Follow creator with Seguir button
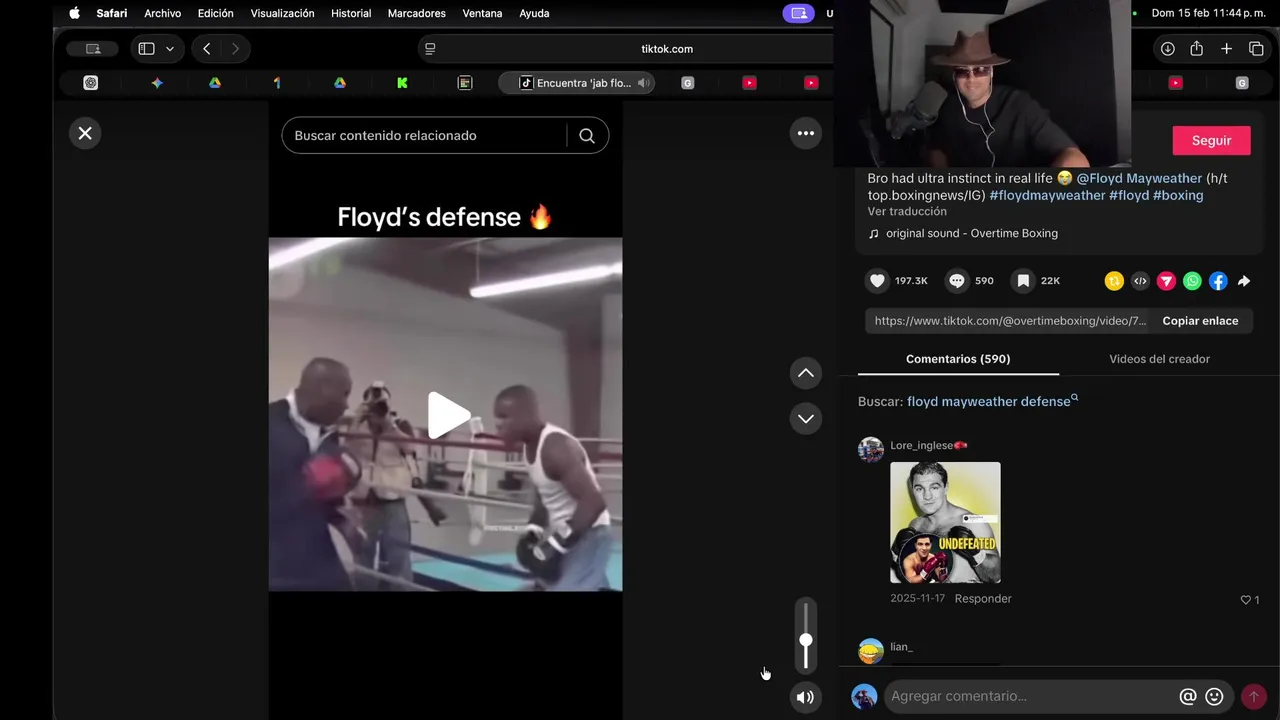The height and width of the screenshot is (720, 1280). point(1211,141)
